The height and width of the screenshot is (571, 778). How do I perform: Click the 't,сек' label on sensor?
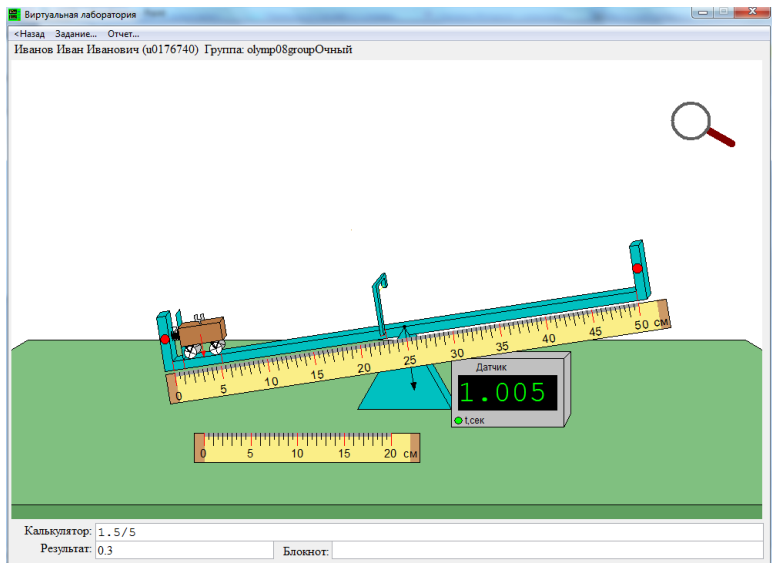click(474, 421)
